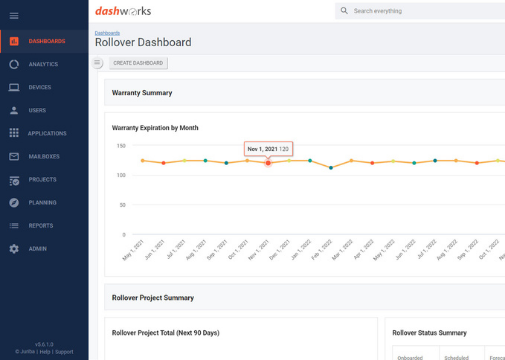Click the Mailboxes envelope icon

(x=14, y=156)
